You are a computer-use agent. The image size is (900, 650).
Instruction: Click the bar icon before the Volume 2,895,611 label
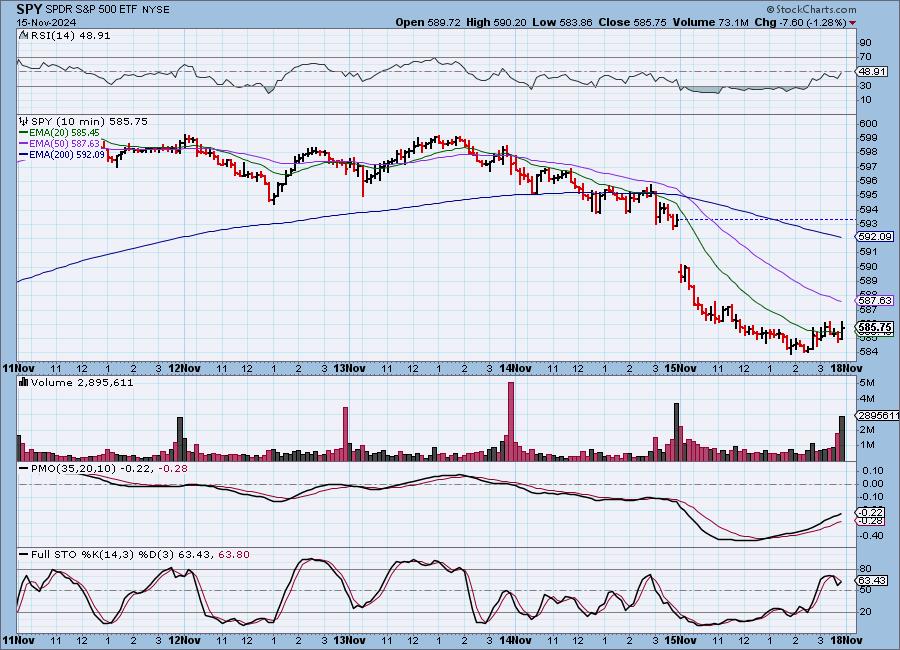pyautogui.click(x=24, y=382)
